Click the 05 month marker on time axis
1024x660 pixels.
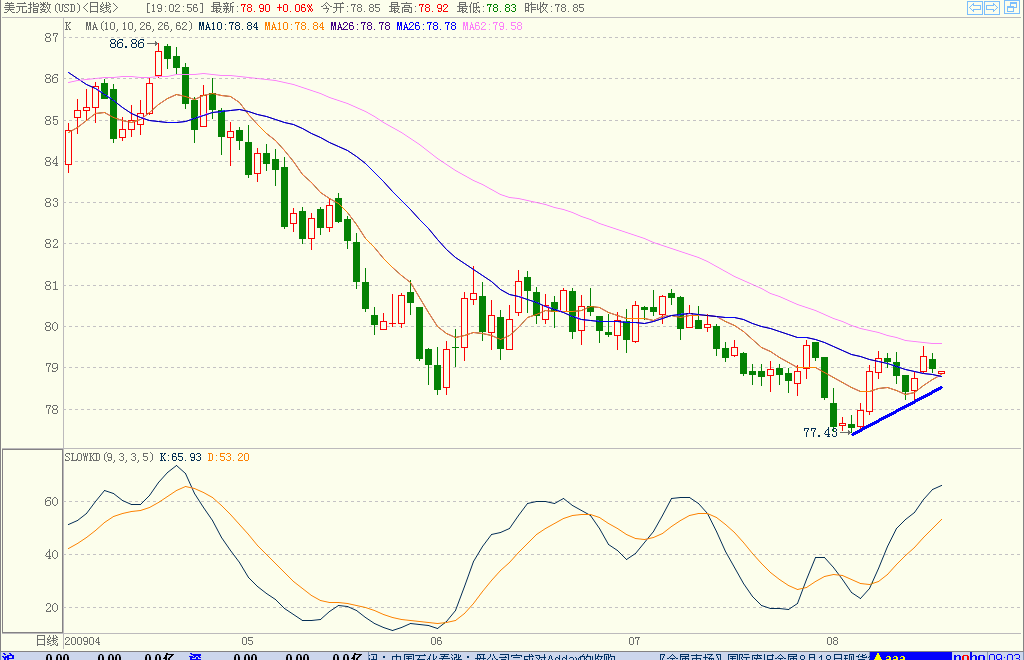click(247, 641)
